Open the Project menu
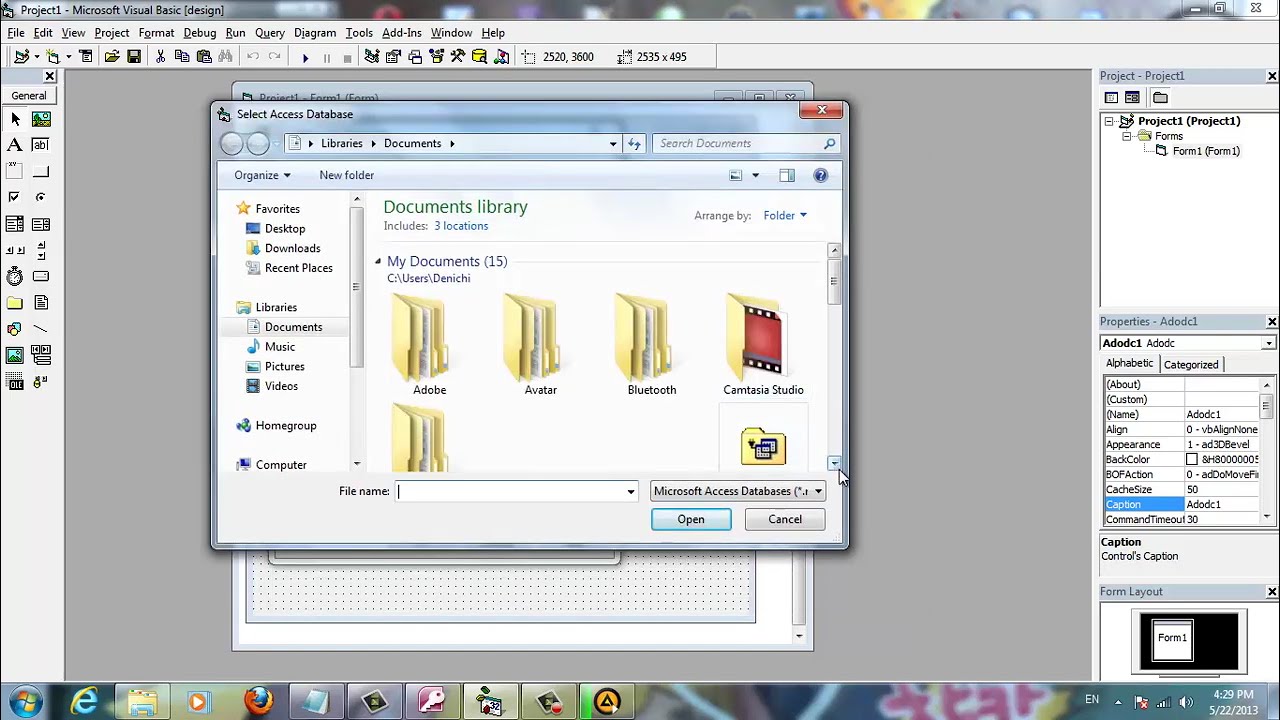The width and height of the screenshot is (1280, 720). click(112, 32)
